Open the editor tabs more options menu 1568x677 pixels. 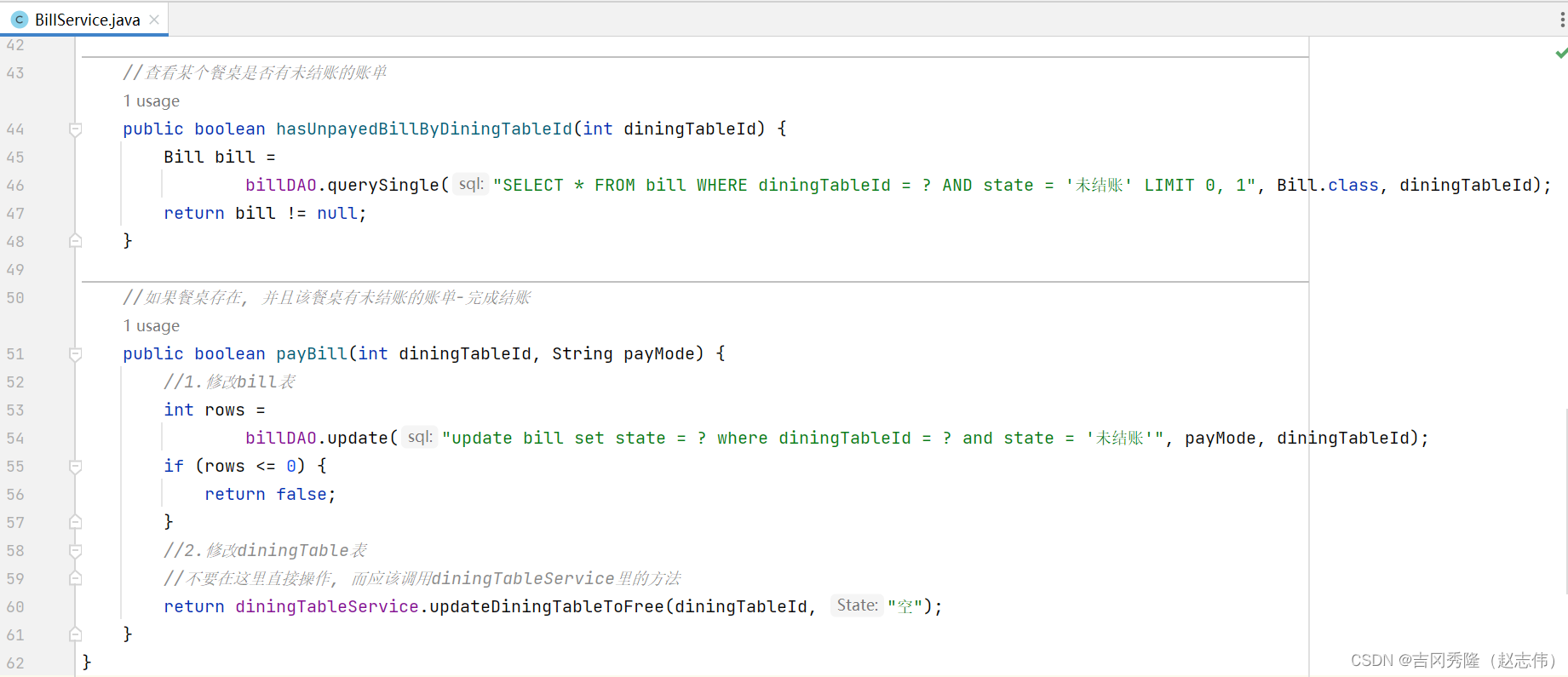tap(1561, 20)
